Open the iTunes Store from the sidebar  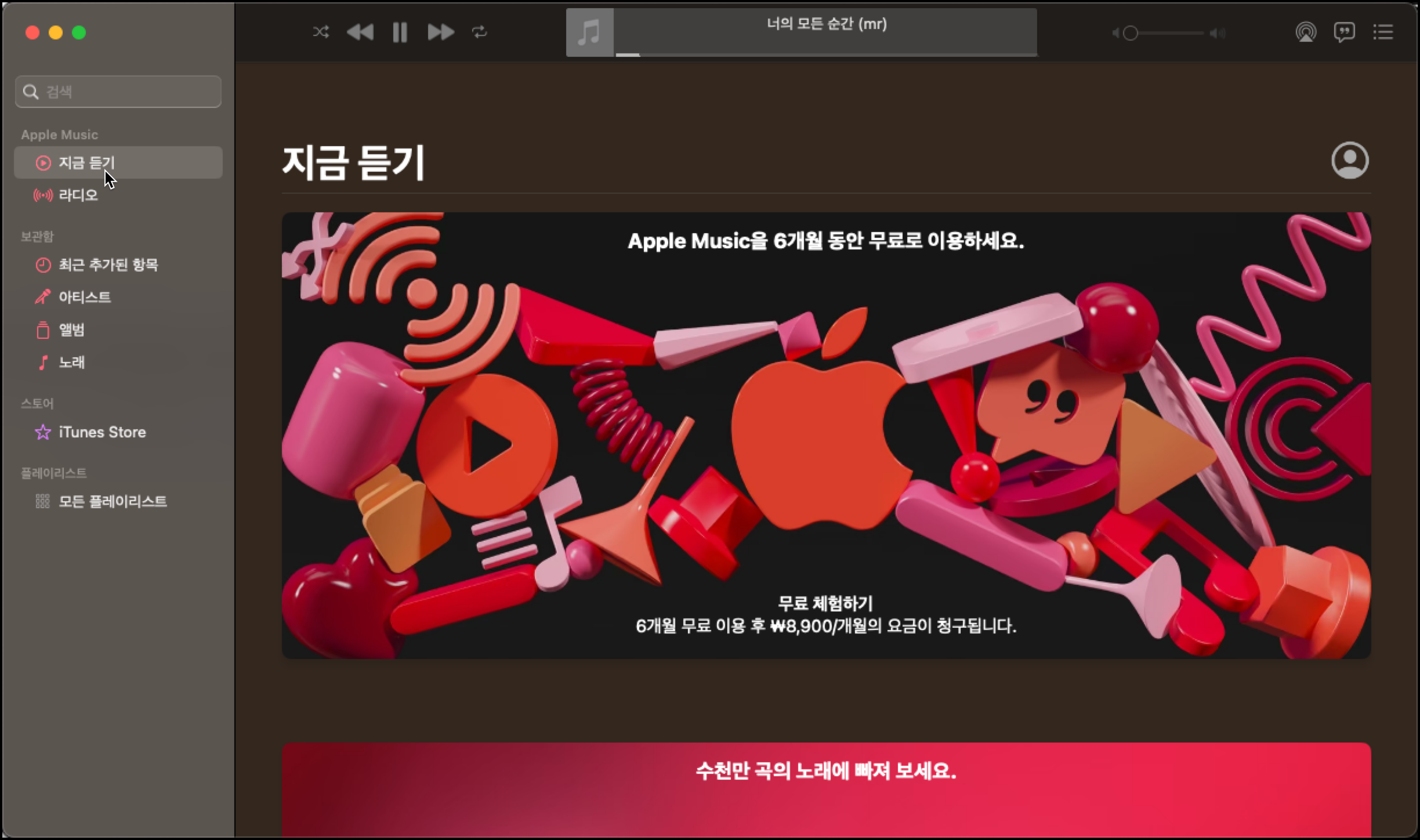pos(102,432)
